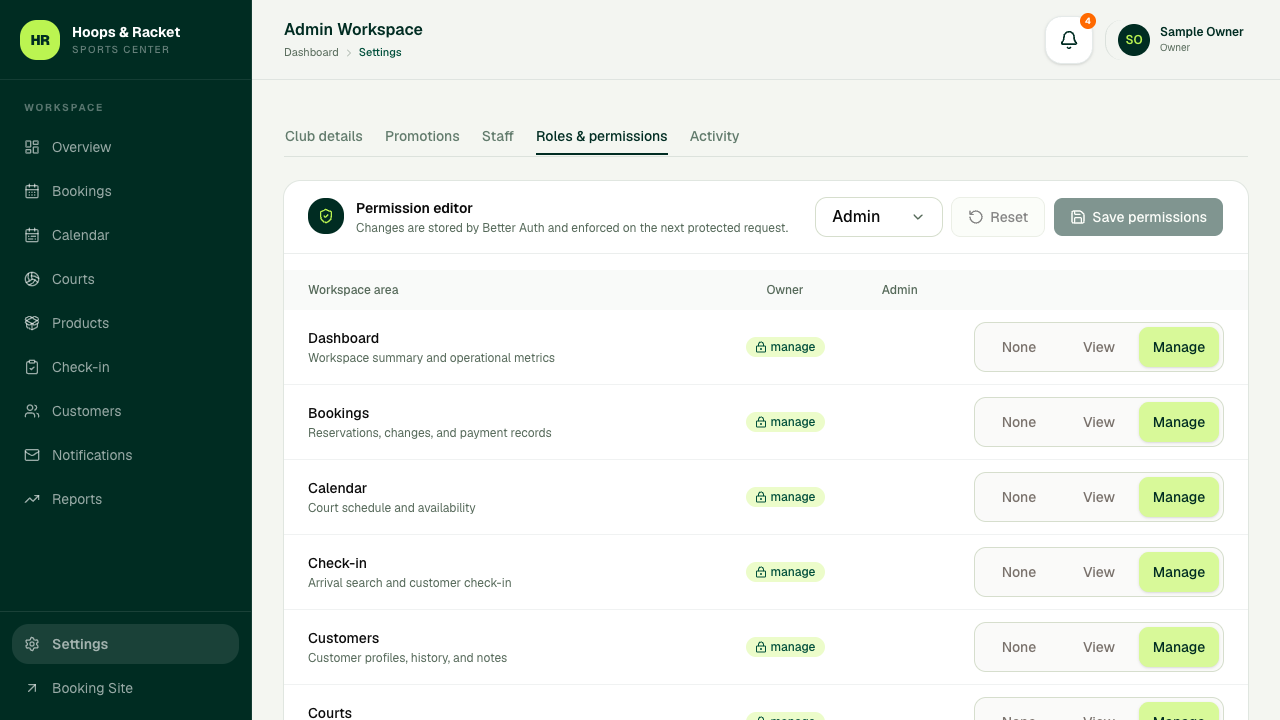Go to Dashboard breadcrumb link
This screenshot has width=1280, height=720.
point(311,52)
